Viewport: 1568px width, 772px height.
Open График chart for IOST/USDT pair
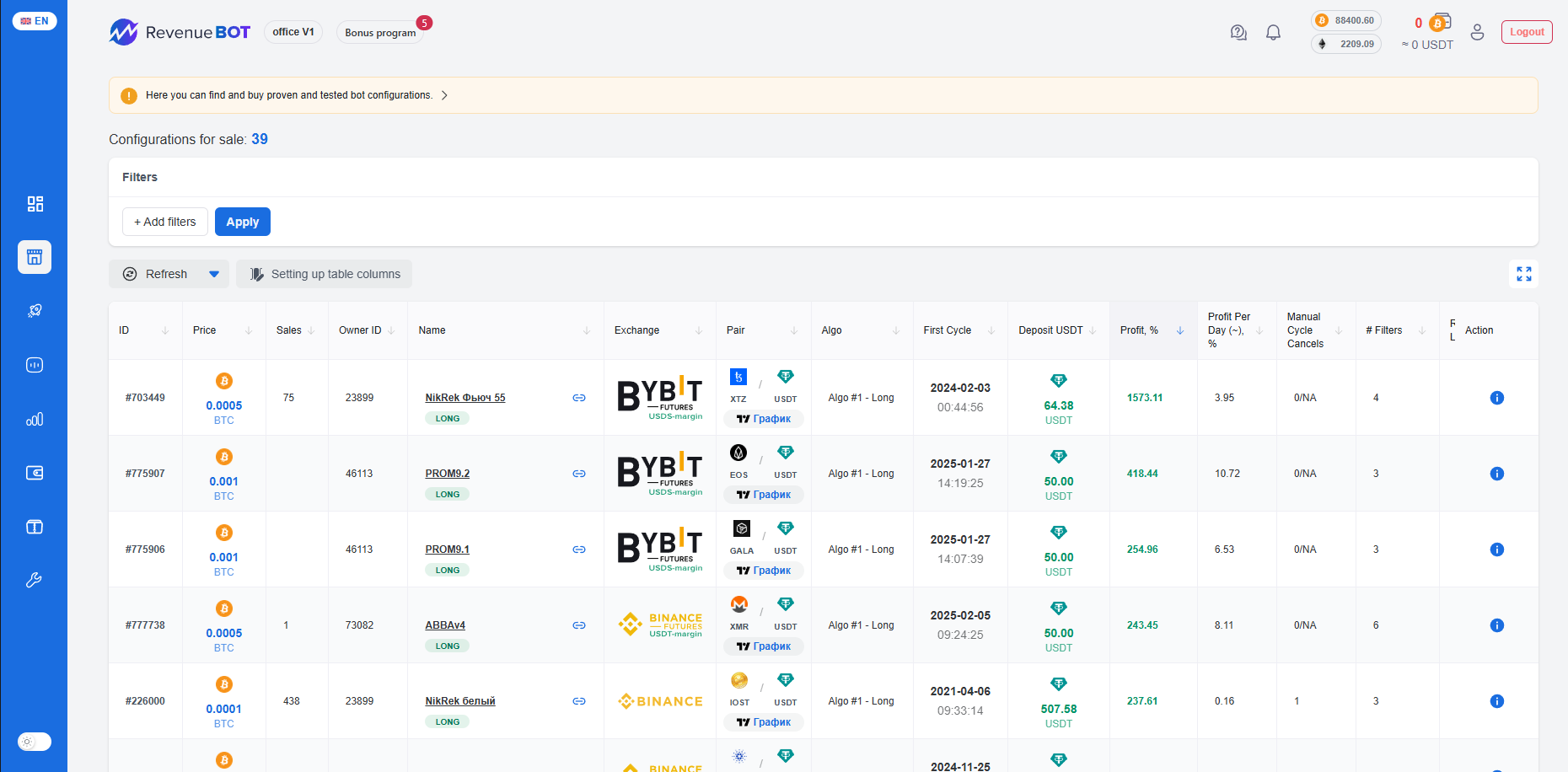(764, 722)
